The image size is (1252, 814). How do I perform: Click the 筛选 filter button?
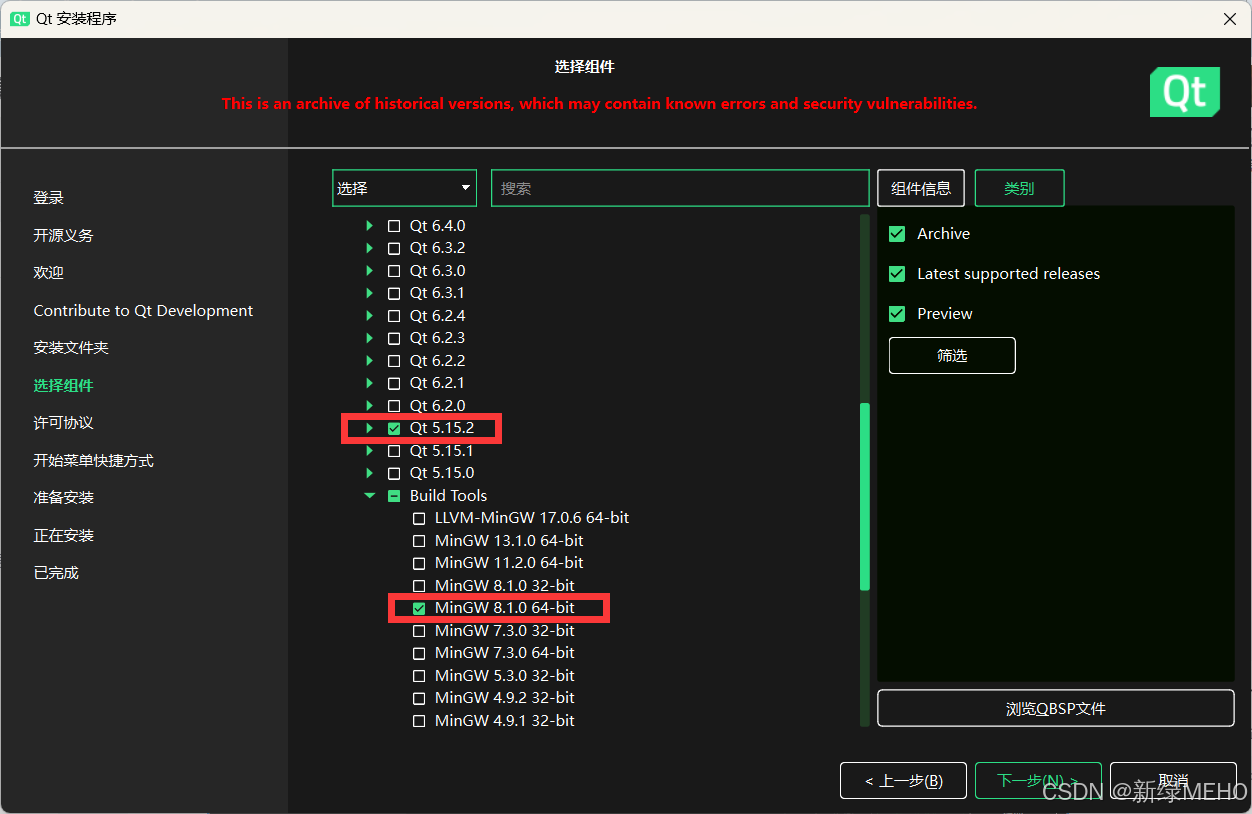952,355
